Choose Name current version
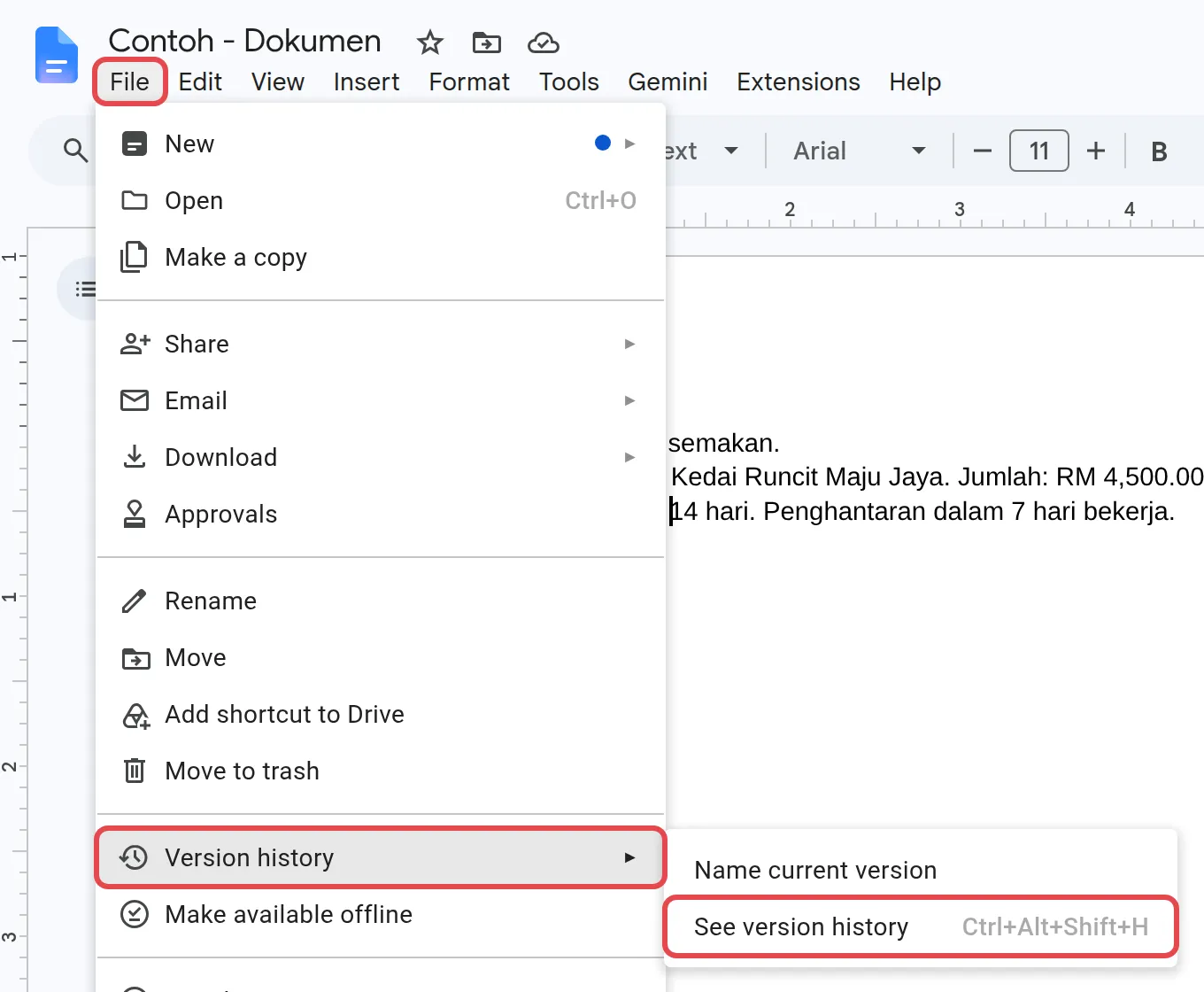1204x992 pixels. (x=921, y=870)
